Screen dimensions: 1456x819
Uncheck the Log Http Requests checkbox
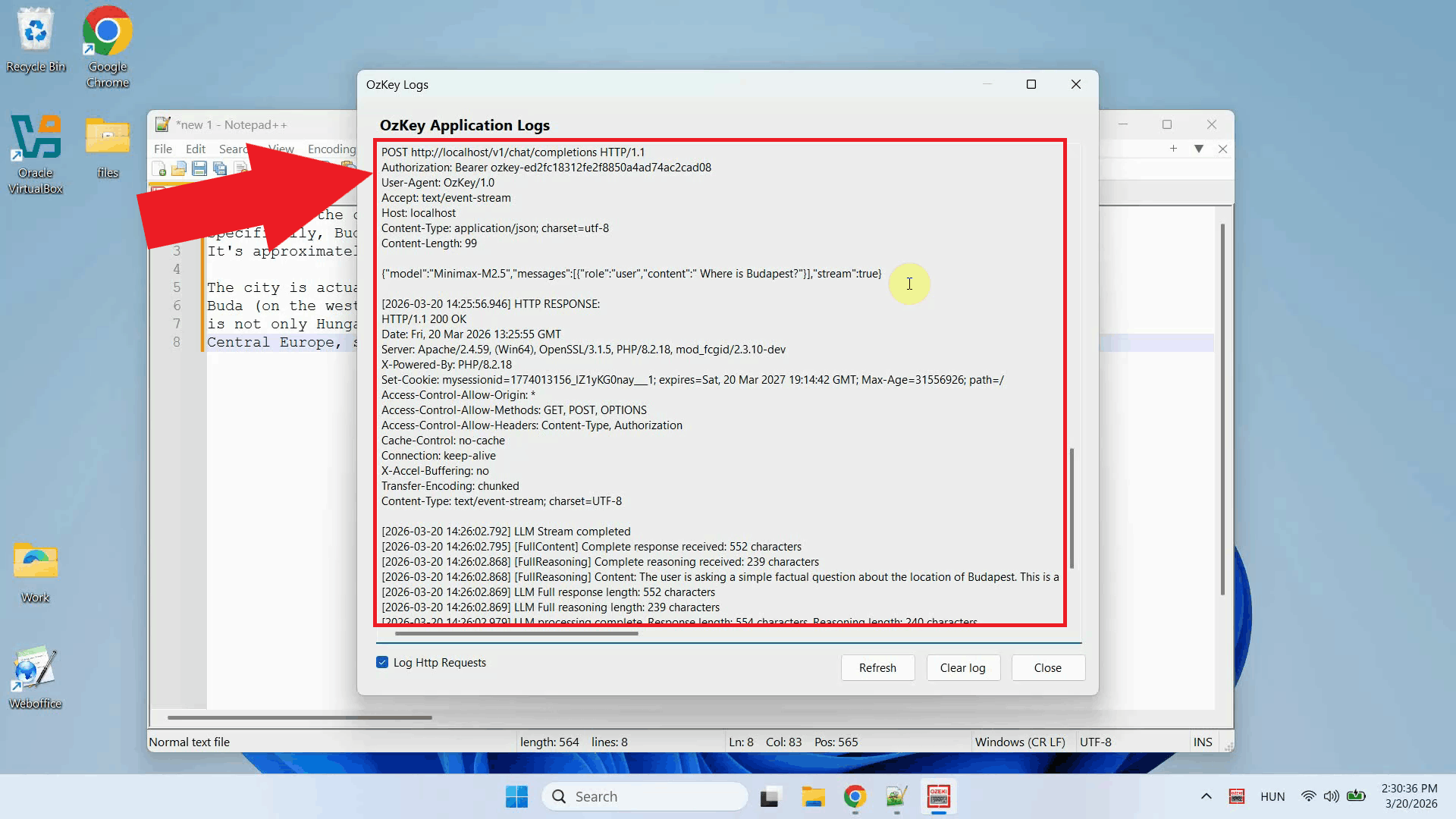tap(382, 662)
